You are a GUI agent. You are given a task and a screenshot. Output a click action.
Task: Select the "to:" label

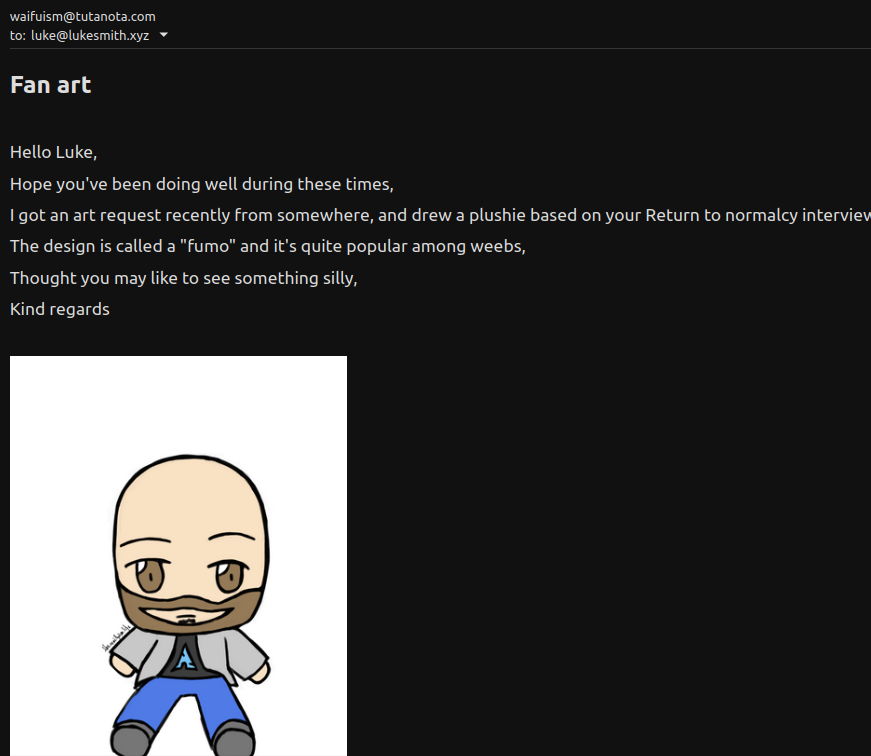[x=18, y=36]
